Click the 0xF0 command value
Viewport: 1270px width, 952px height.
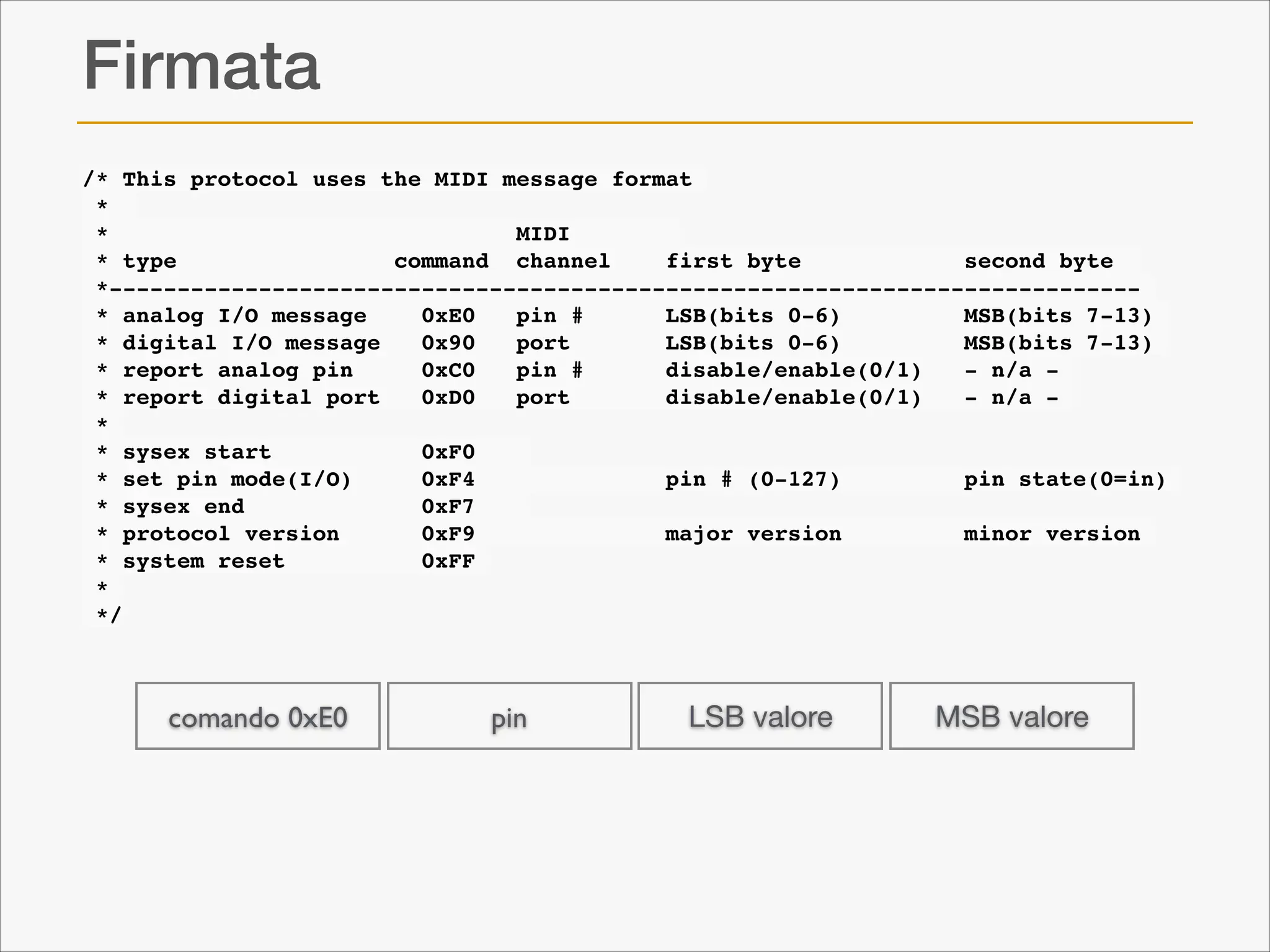tap(448, 452)
